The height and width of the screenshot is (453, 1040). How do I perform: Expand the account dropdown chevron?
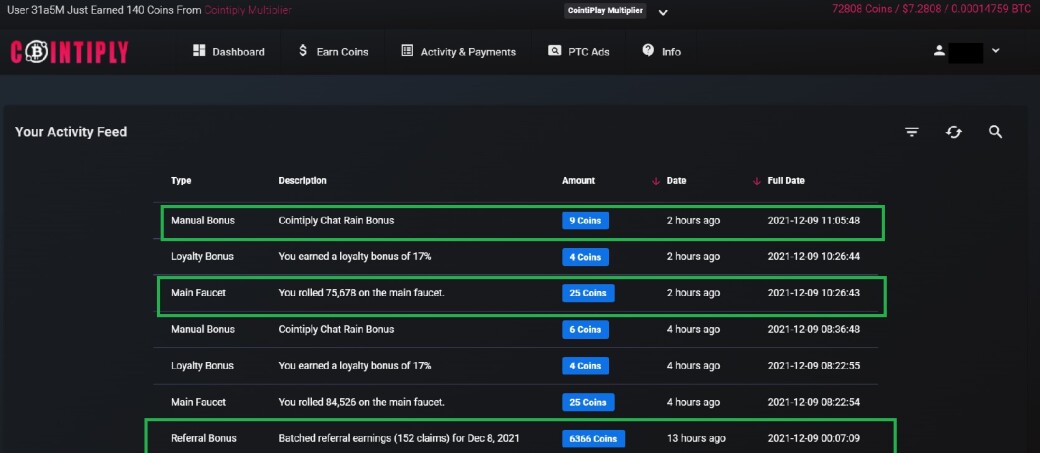coord(996,51)
